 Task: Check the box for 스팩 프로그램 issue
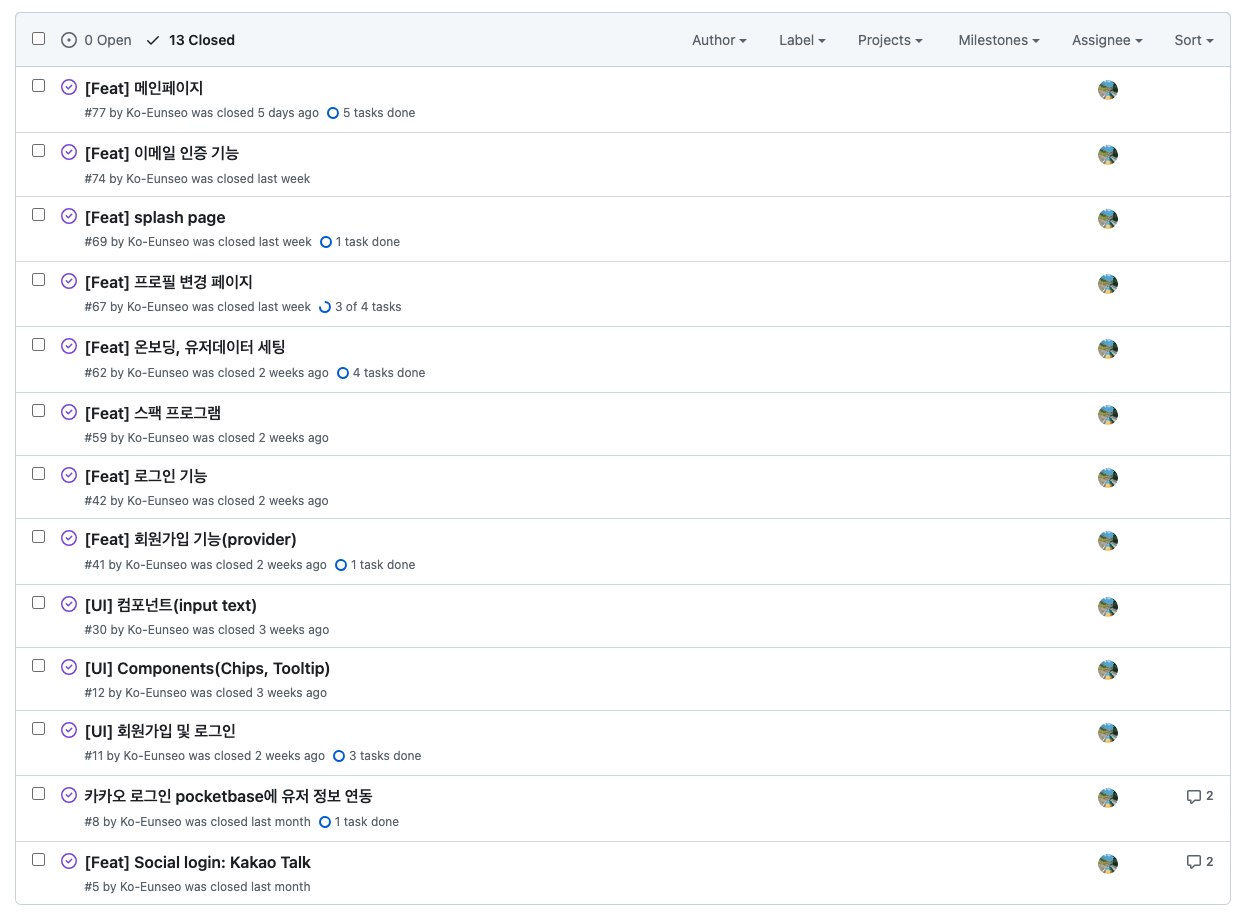coord(38,410)
